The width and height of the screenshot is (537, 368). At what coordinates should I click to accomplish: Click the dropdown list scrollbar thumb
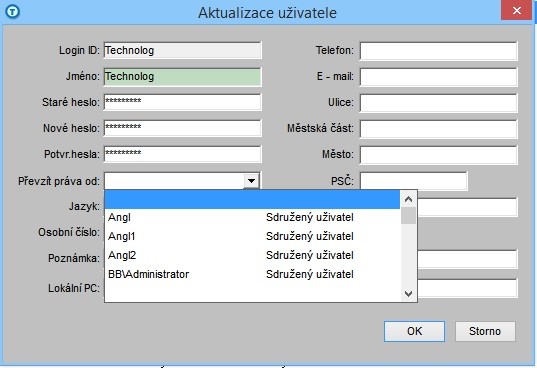(408, 215)
